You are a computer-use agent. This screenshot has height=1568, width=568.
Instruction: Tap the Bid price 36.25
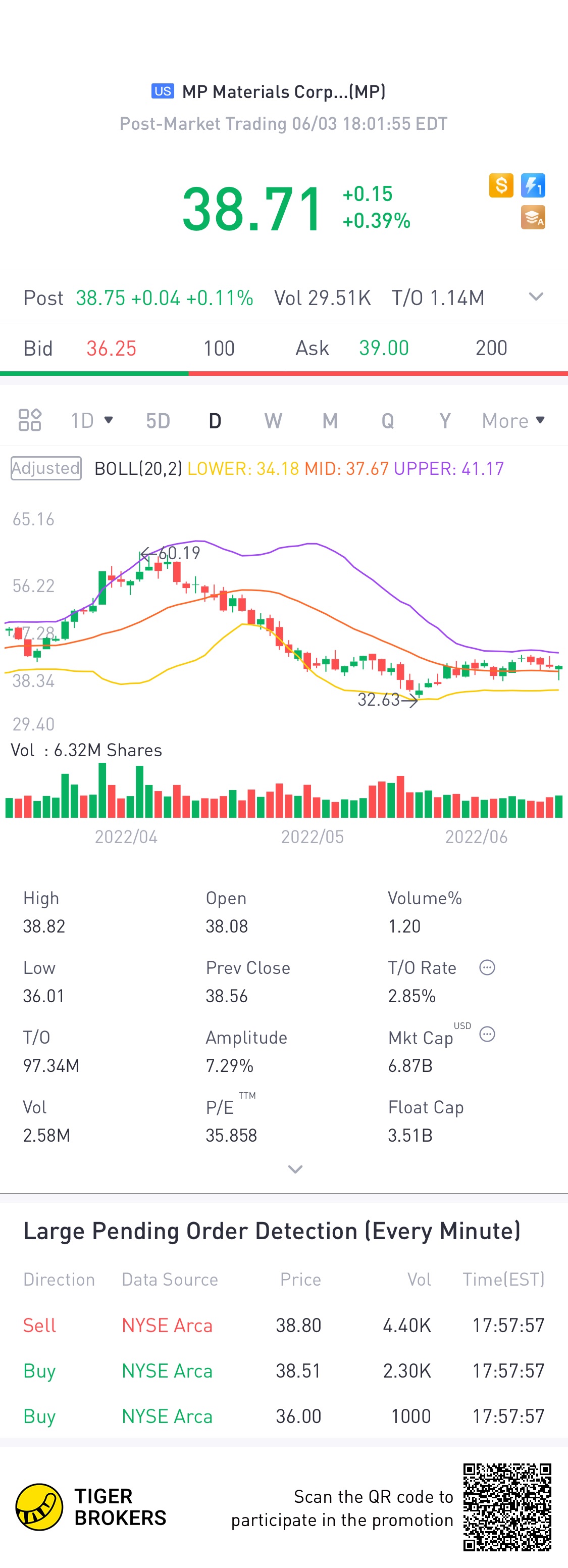(x=111, y=348)
